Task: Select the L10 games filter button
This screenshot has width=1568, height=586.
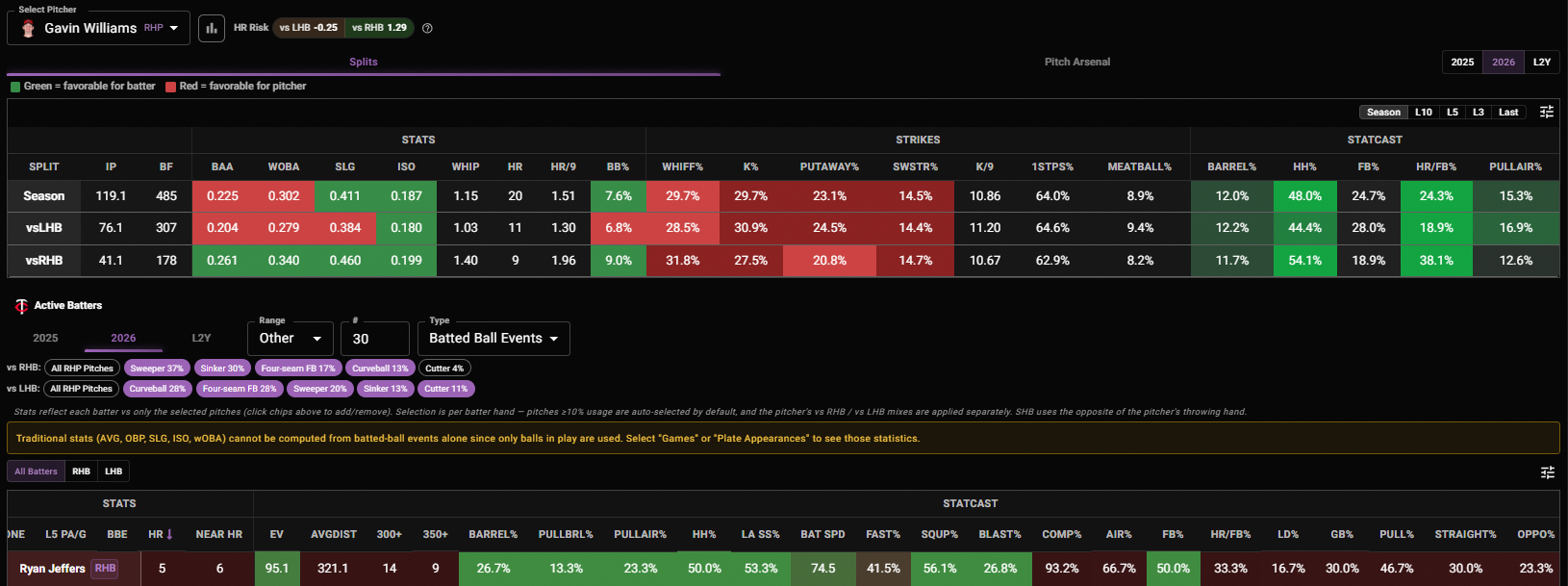Action: (x=1424, y=112)
